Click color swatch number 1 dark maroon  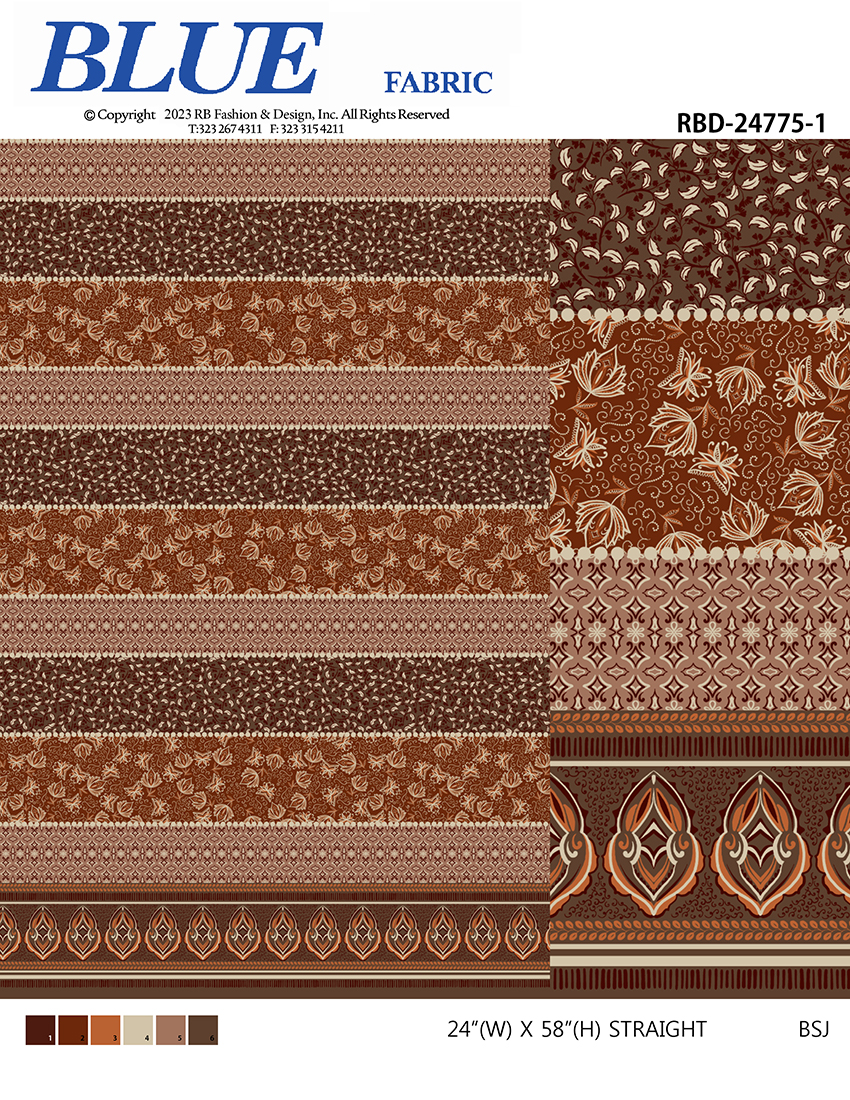[41, 1030]
